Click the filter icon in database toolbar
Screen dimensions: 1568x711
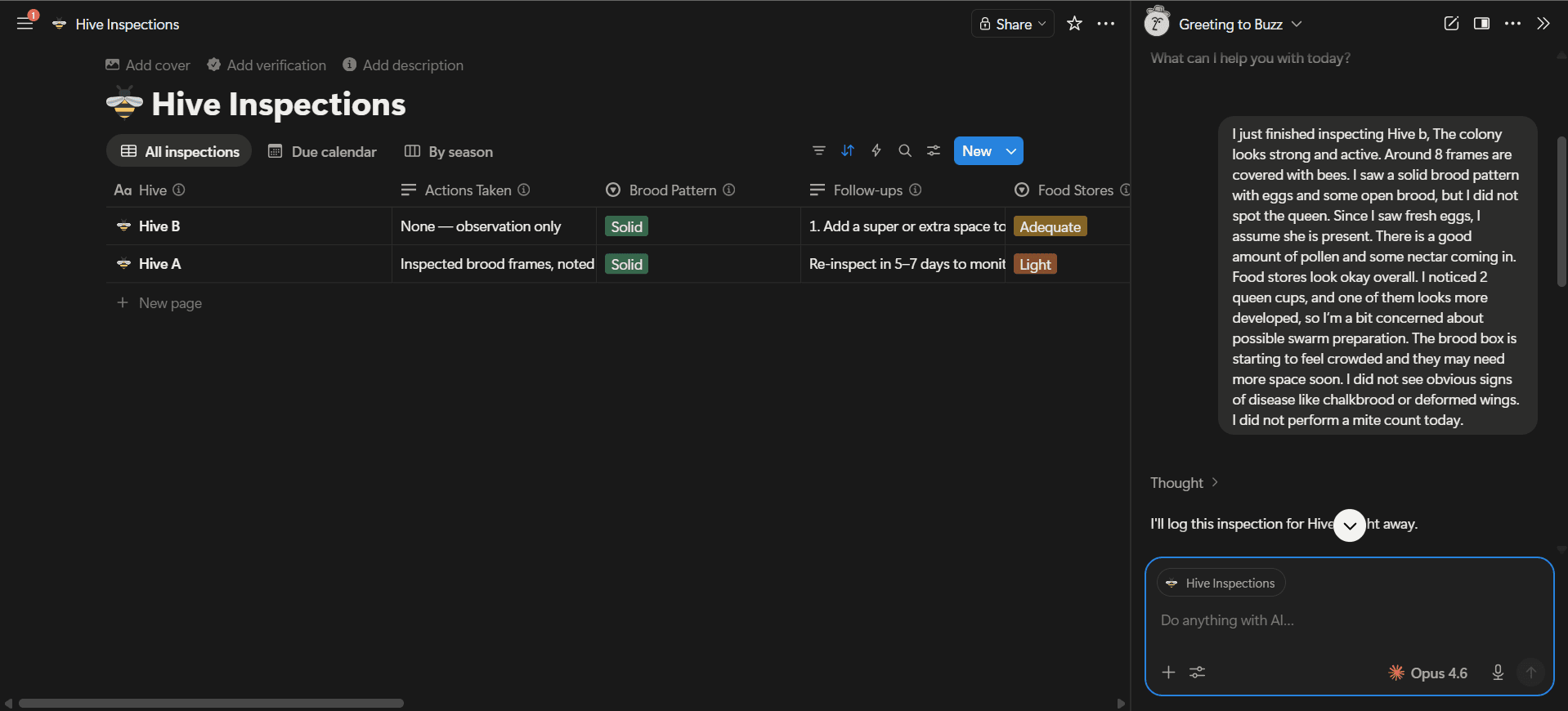click(x=818, y=151)
